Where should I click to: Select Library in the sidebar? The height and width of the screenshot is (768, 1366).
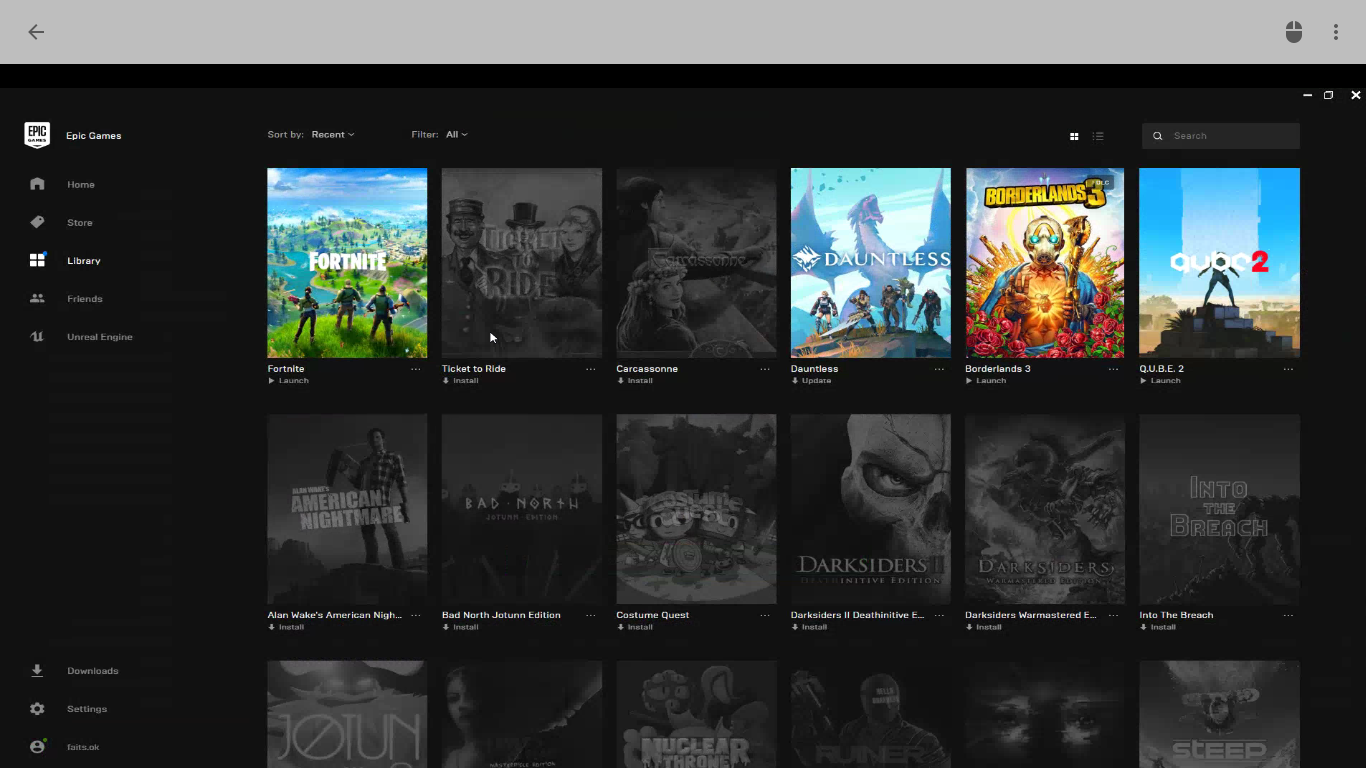click(84, 261)
